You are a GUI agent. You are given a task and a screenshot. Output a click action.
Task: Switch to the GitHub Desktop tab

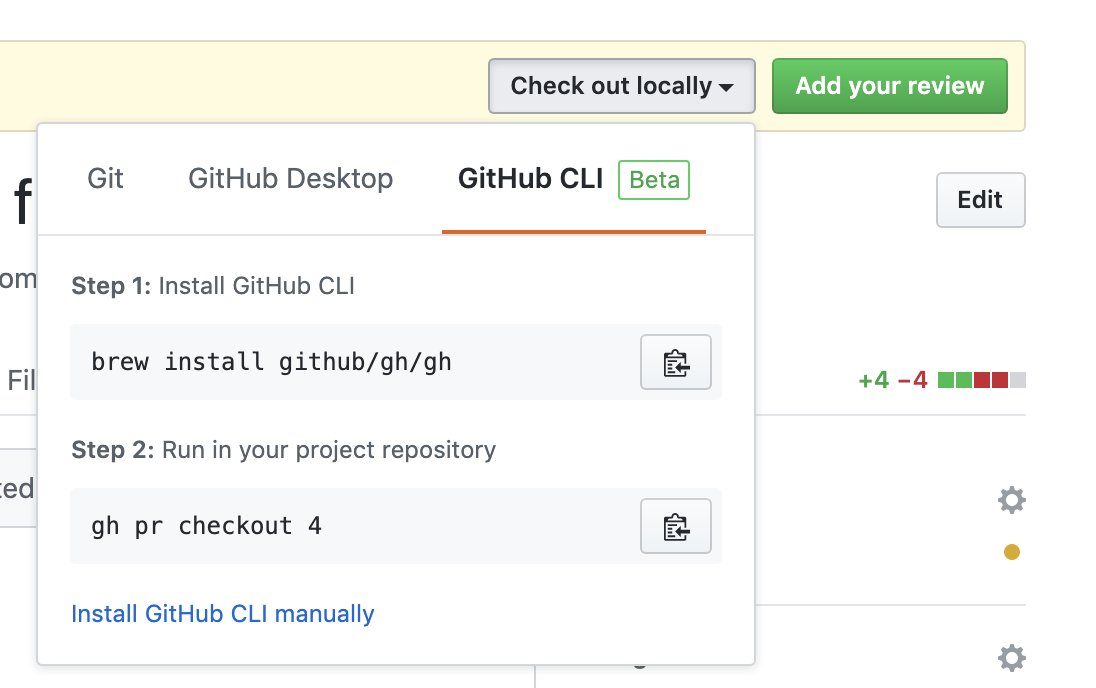coord(290,179)
